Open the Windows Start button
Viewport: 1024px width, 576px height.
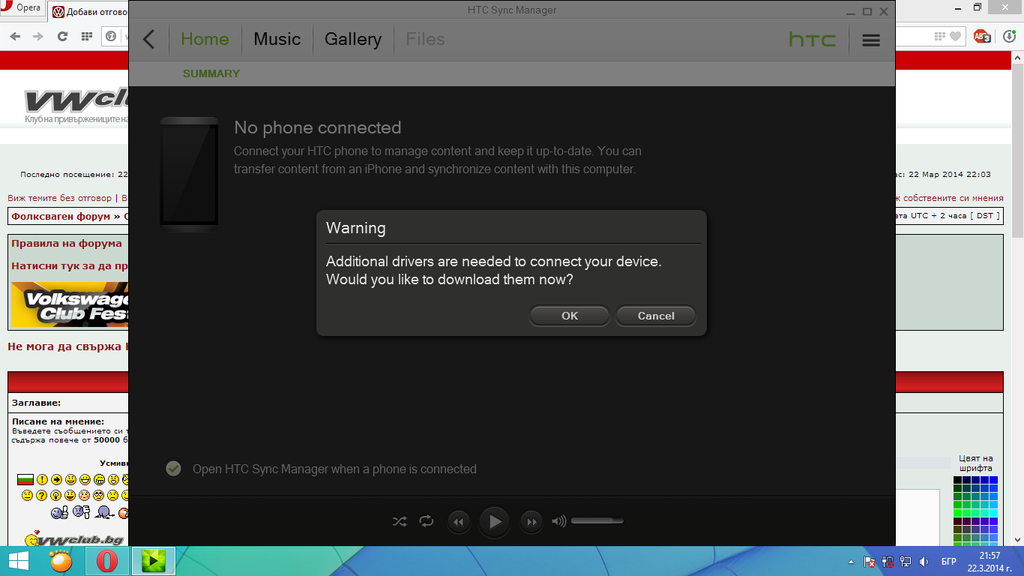tap(18, 561)
